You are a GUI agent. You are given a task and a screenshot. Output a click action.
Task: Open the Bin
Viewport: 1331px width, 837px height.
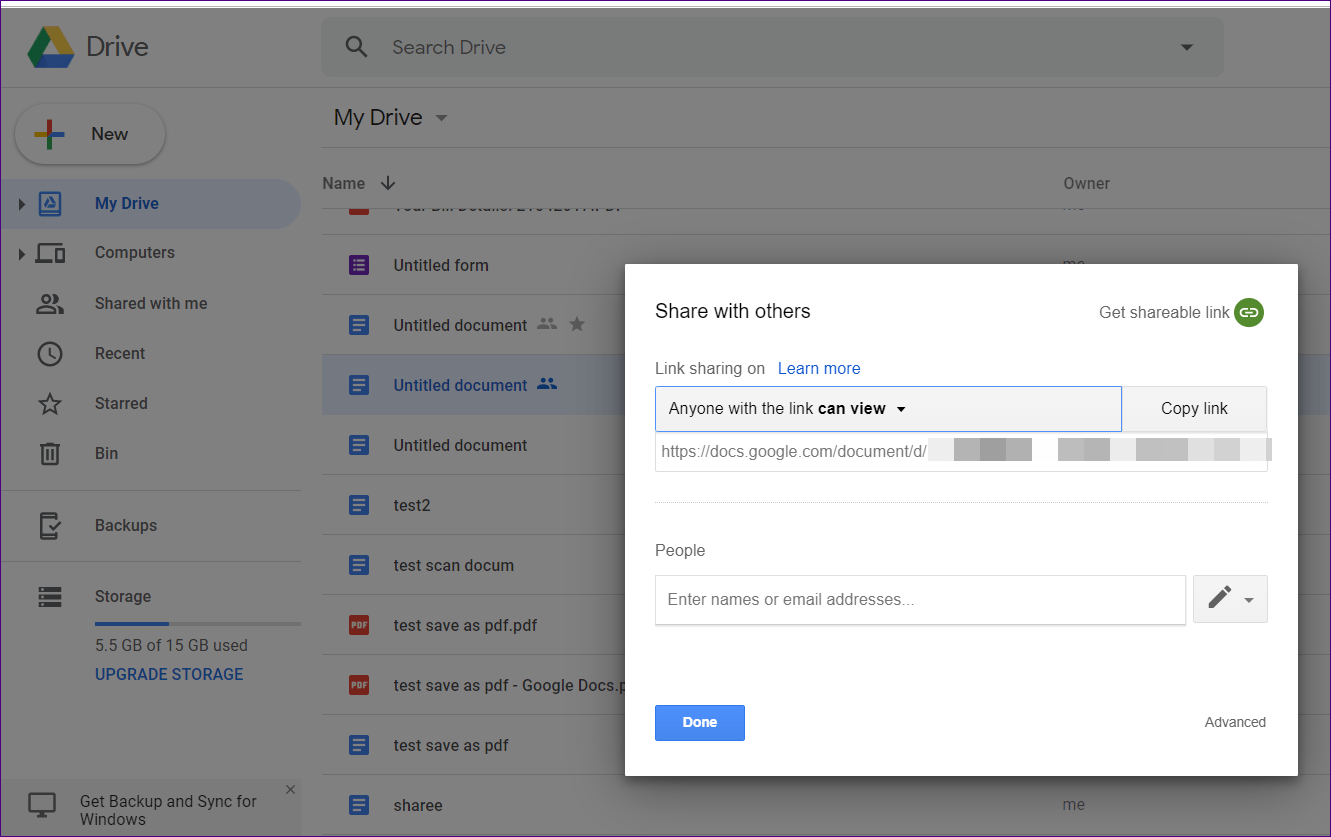[106, 453]
